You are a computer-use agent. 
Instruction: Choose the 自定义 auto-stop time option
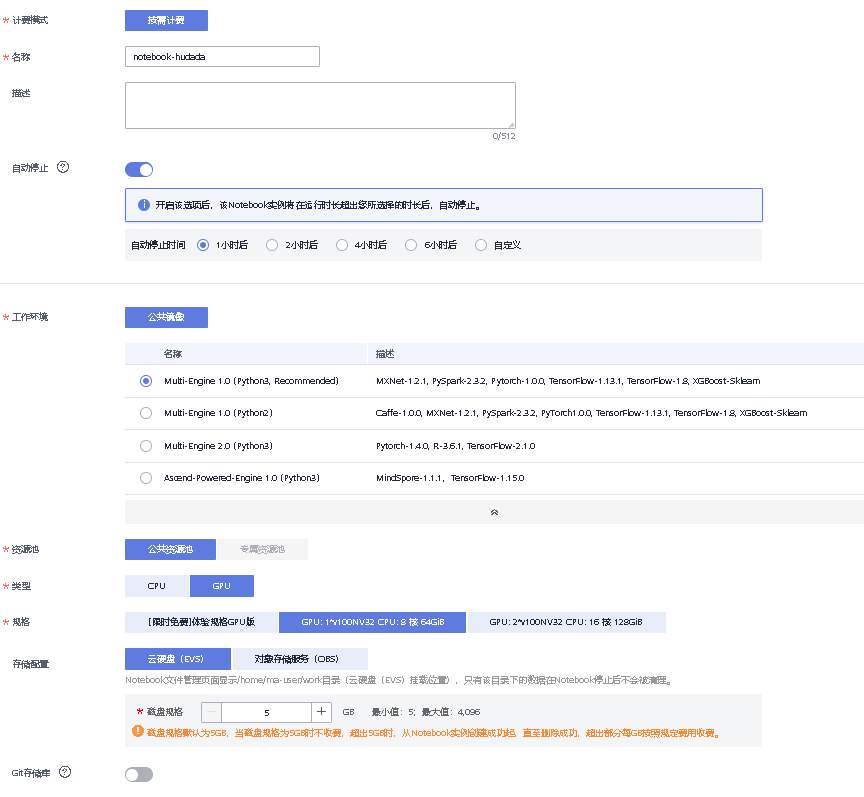click(481, 245)
